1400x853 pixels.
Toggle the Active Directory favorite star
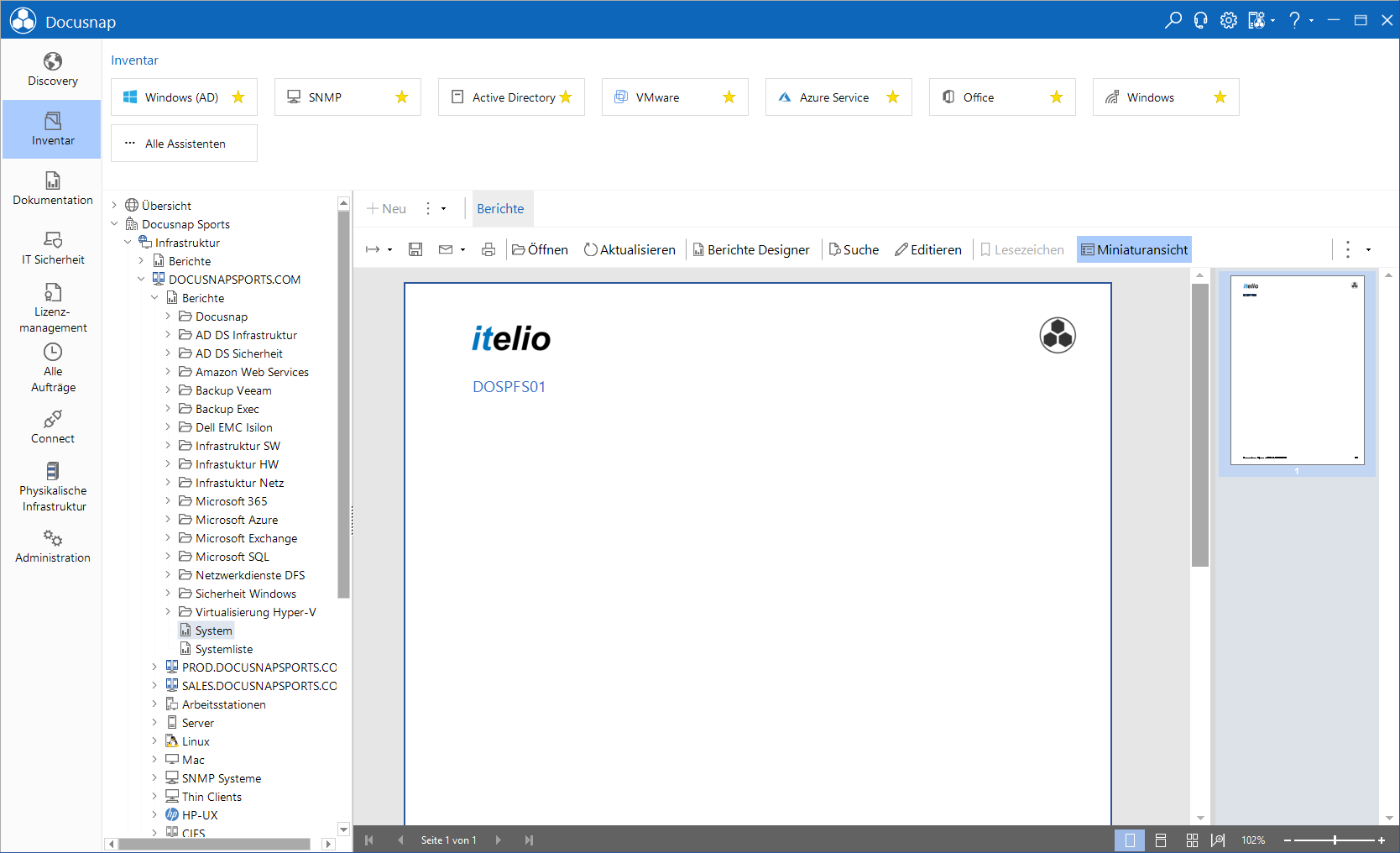click(566, 97)
